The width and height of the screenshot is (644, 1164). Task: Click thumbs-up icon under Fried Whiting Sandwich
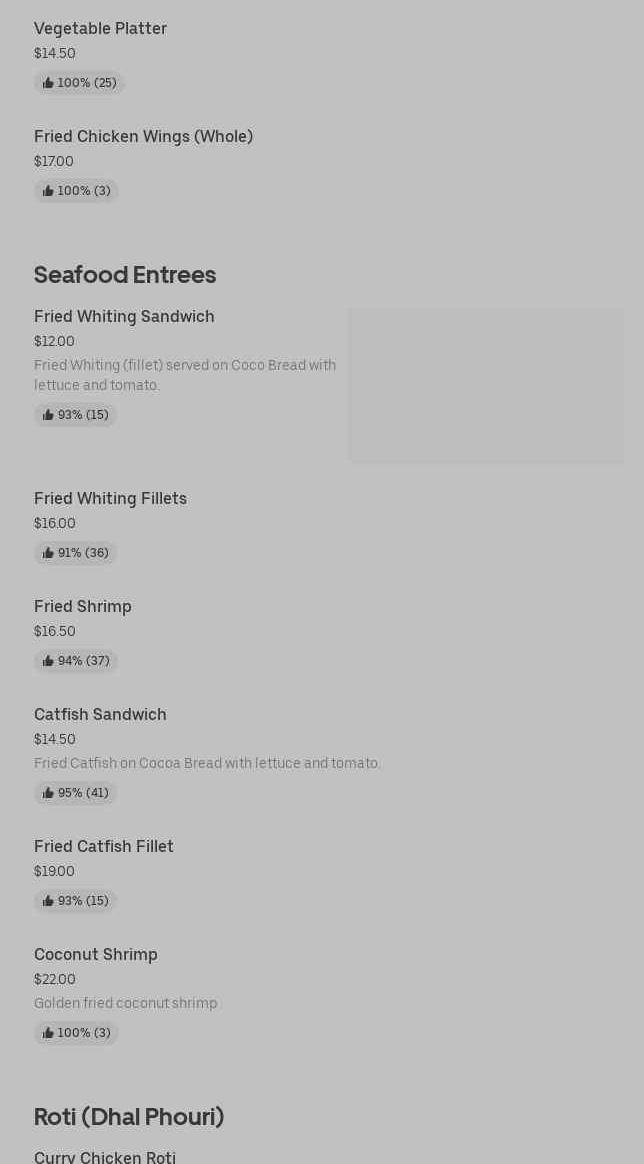[48, 415]
